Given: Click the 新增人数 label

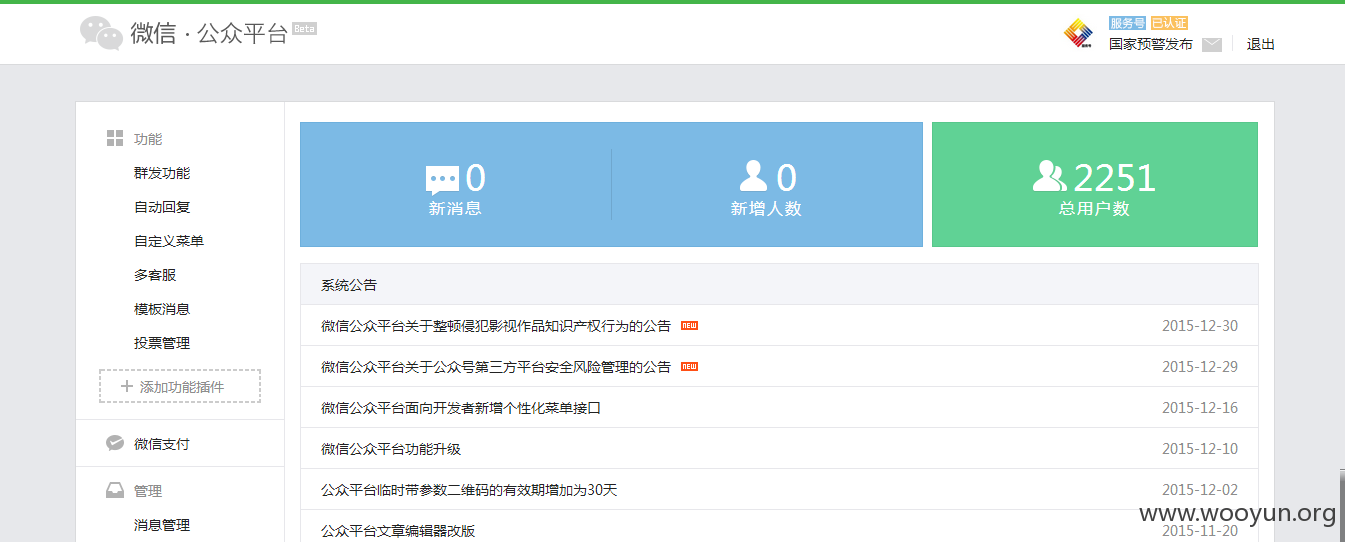Looking at the screenshot, I should click(x=766, y=209).
